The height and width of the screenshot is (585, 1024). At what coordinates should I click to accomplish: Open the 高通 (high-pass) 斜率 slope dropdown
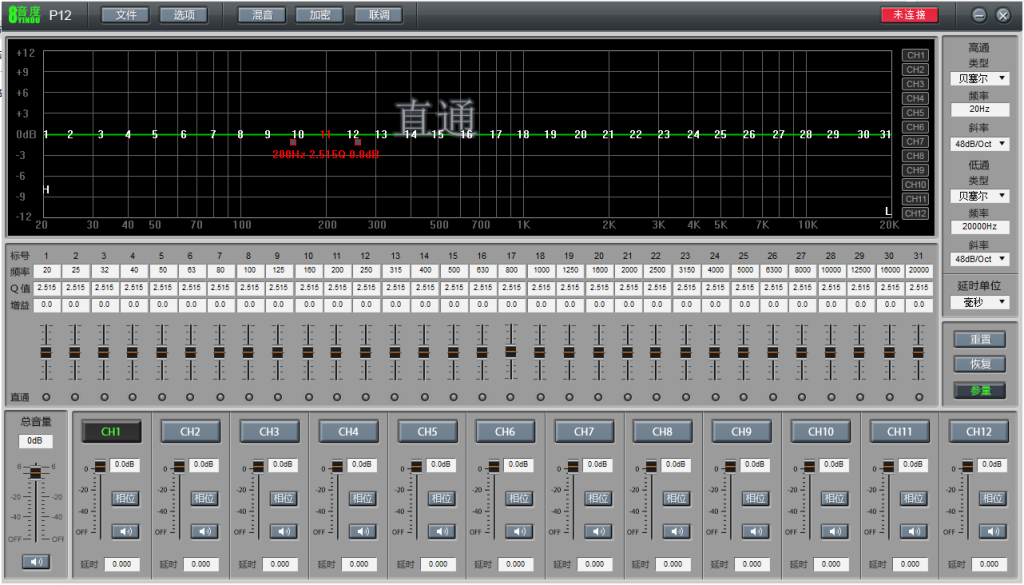tap(980, 144)
